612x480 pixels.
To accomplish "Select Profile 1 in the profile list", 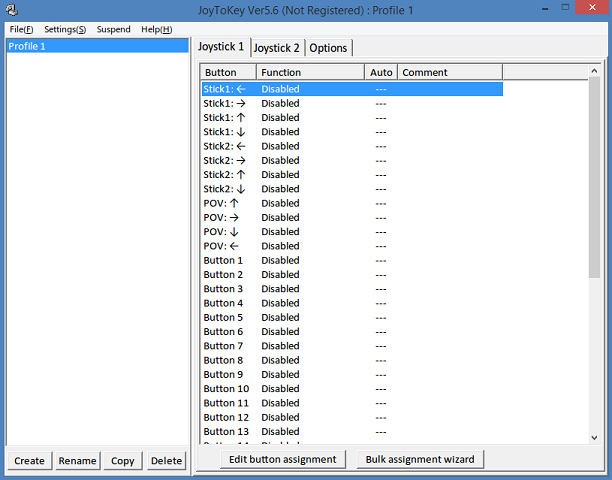I will [97, 46].
